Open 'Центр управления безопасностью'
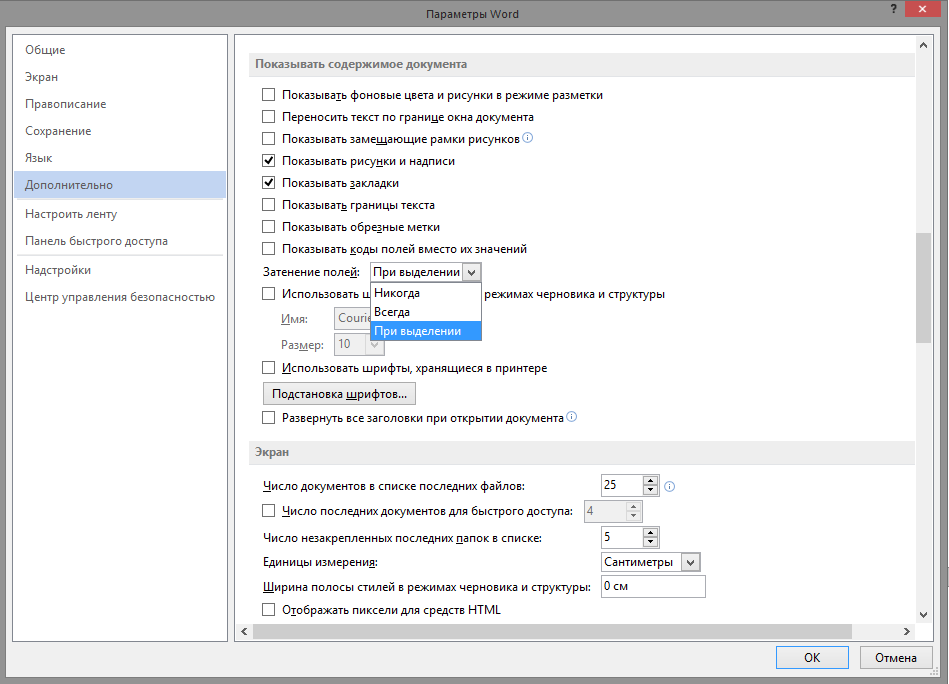949x684 pixels. [x=120, y=297]
